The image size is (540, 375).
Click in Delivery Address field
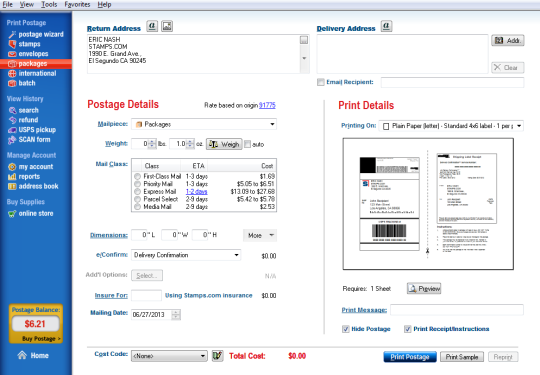[402, 54]
